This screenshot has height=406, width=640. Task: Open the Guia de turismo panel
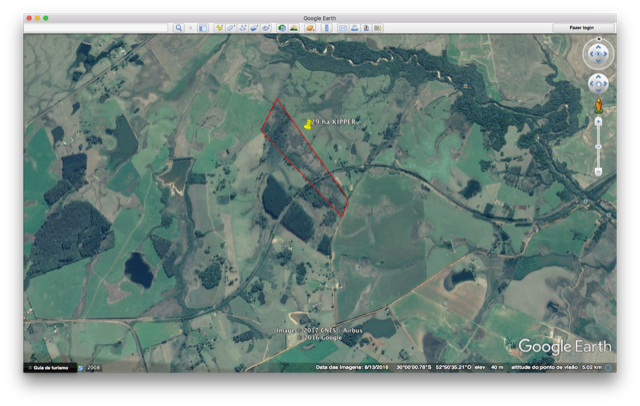click(x=50, y=367)
